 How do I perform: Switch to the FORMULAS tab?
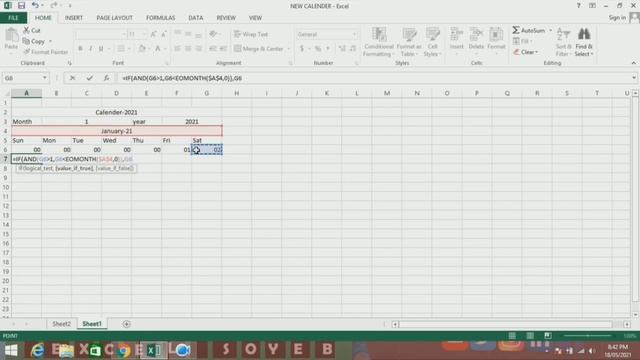click(x=160, y=18)
